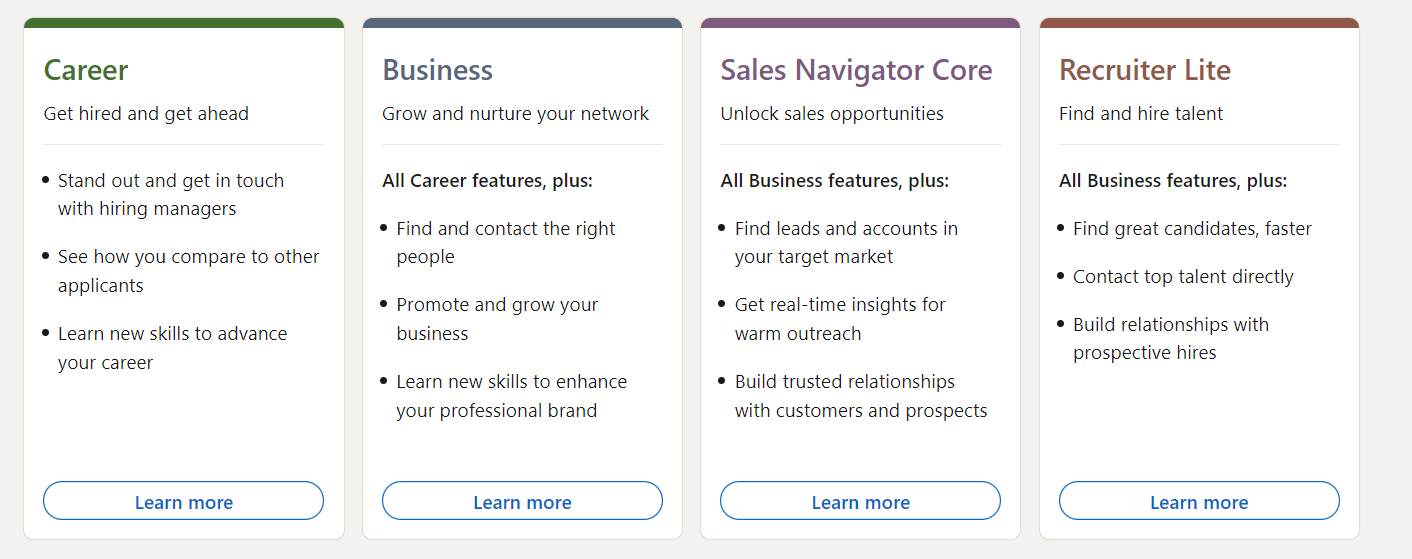This screenshot has width=1412, height=559.
Task: Click Learn more on the Business plan
Action: click(522, 501)
